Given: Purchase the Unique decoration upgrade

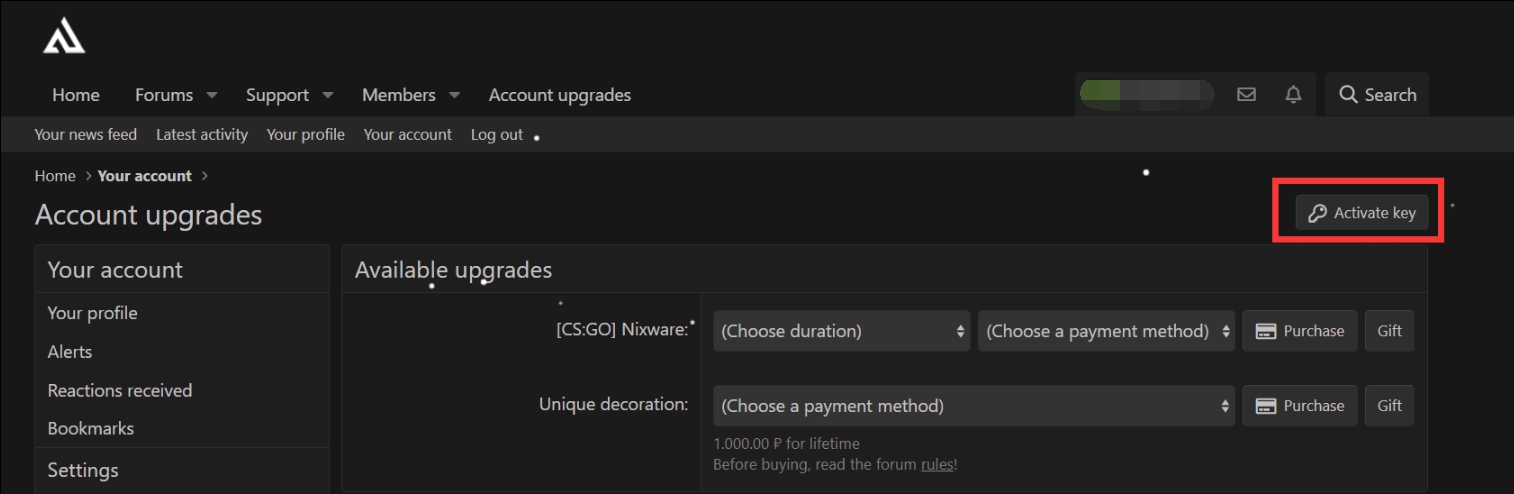Looking at the screenshot, I should pos(1299,406).
